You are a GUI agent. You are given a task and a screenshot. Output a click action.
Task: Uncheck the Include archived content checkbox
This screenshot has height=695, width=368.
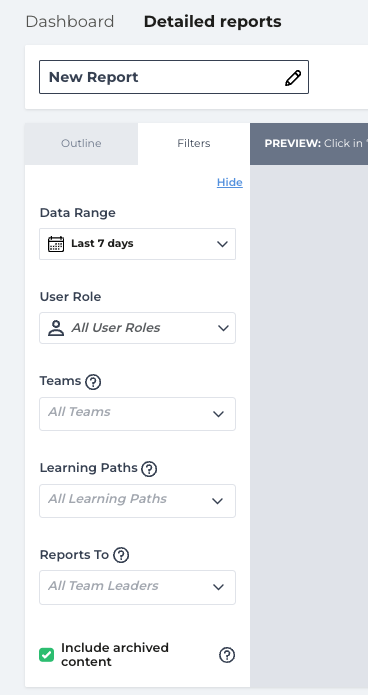(x=47, y=655)
